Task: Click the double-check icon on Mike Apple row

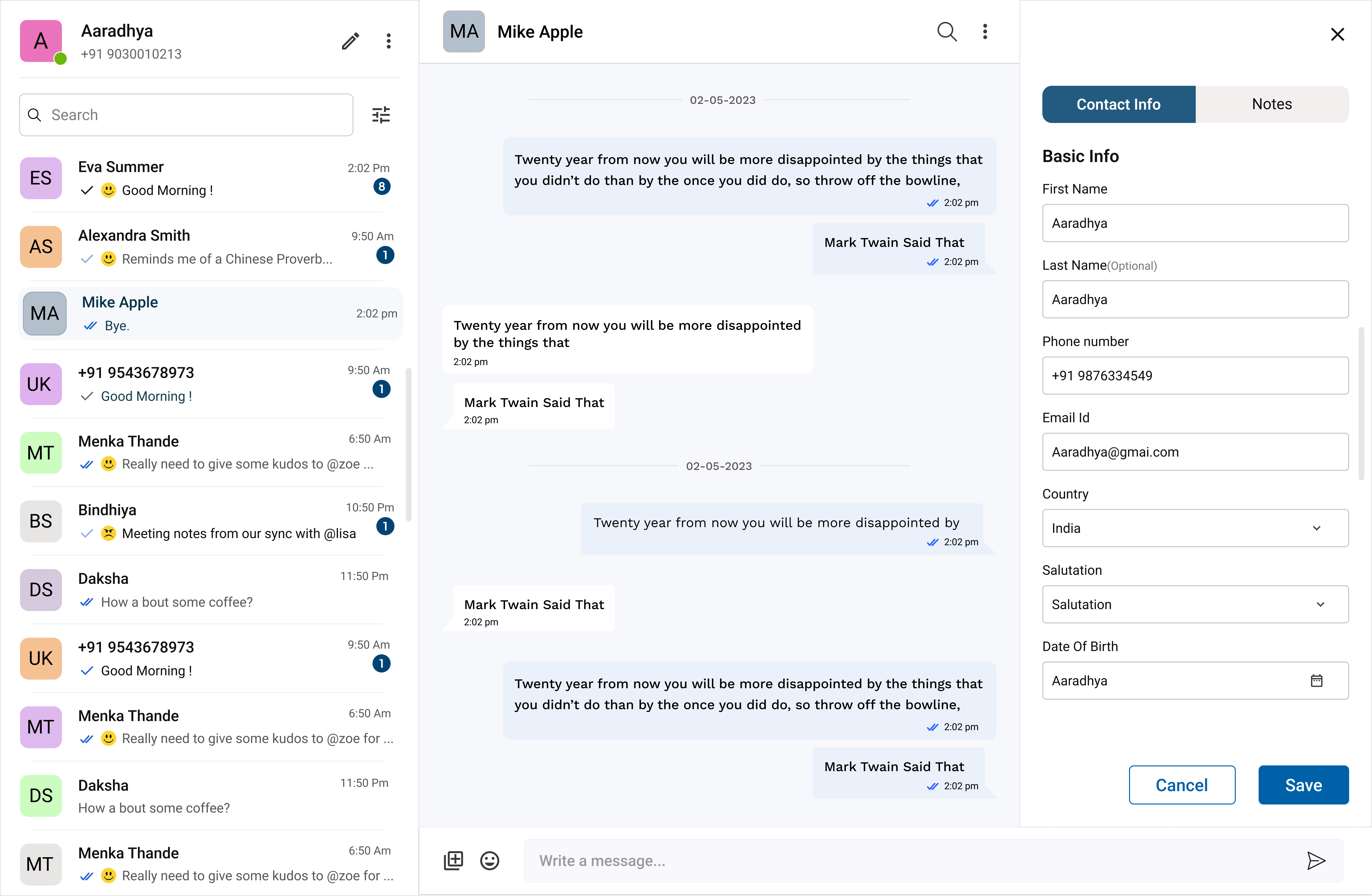Action: click(x=91, y=326)
